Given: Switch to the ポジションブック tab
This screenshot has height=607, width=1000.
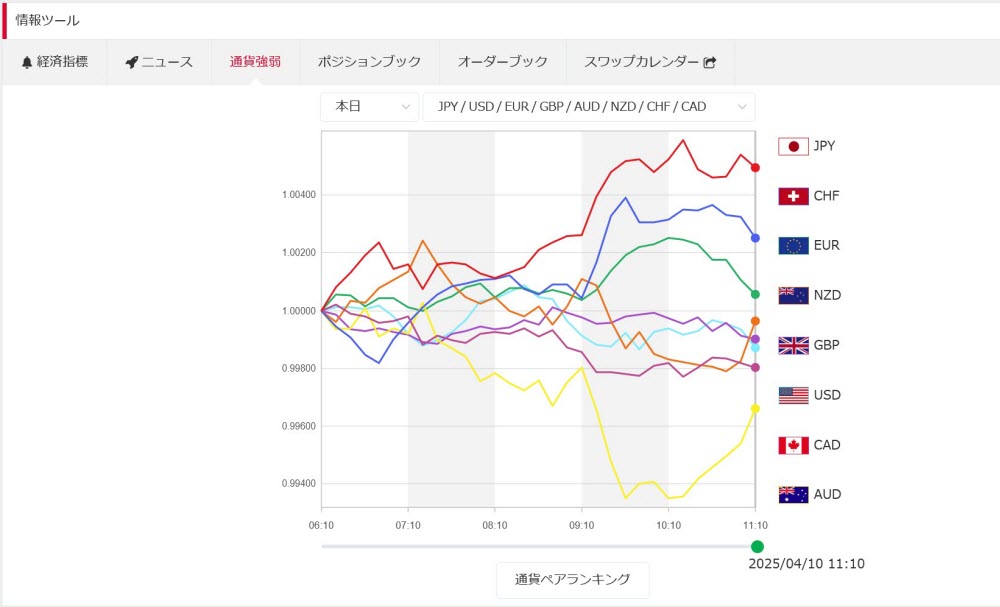Looking at the screenshot, I should [x=369, y=62].
